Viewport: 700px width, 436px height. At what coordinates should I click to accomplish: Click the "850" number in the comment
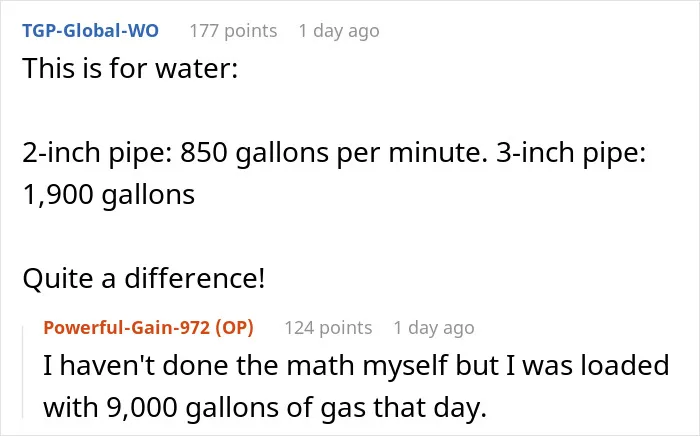coord(204,153)
